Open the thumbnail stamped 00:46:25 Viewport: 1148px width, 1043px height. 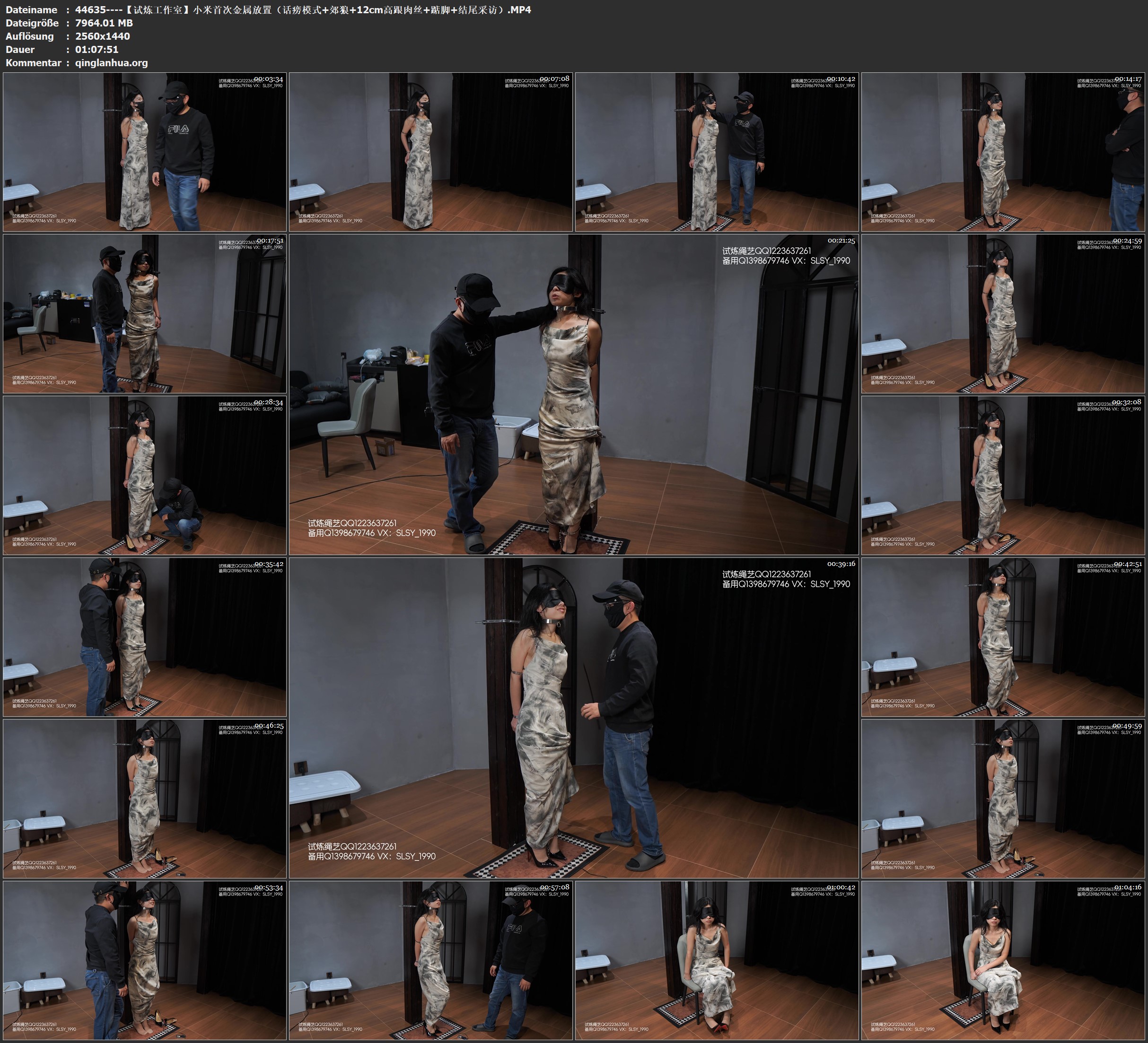tap(145, 799)
